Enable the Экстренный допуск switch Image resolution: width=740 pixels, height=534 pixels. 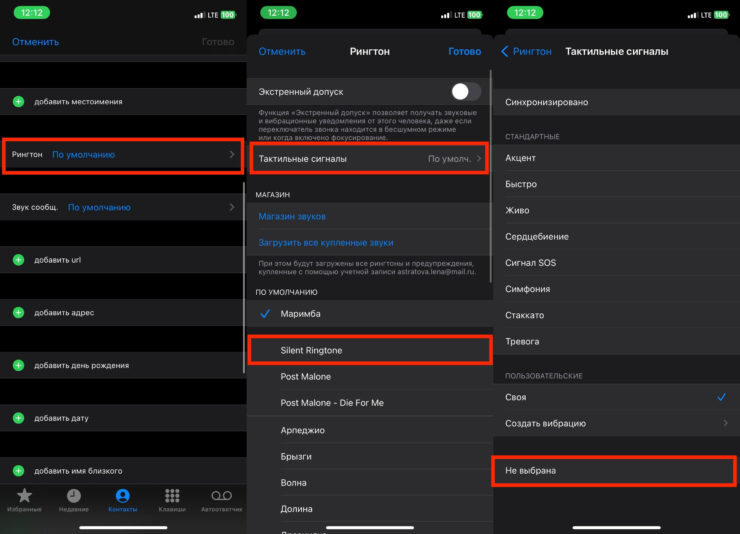pos(464,92)
